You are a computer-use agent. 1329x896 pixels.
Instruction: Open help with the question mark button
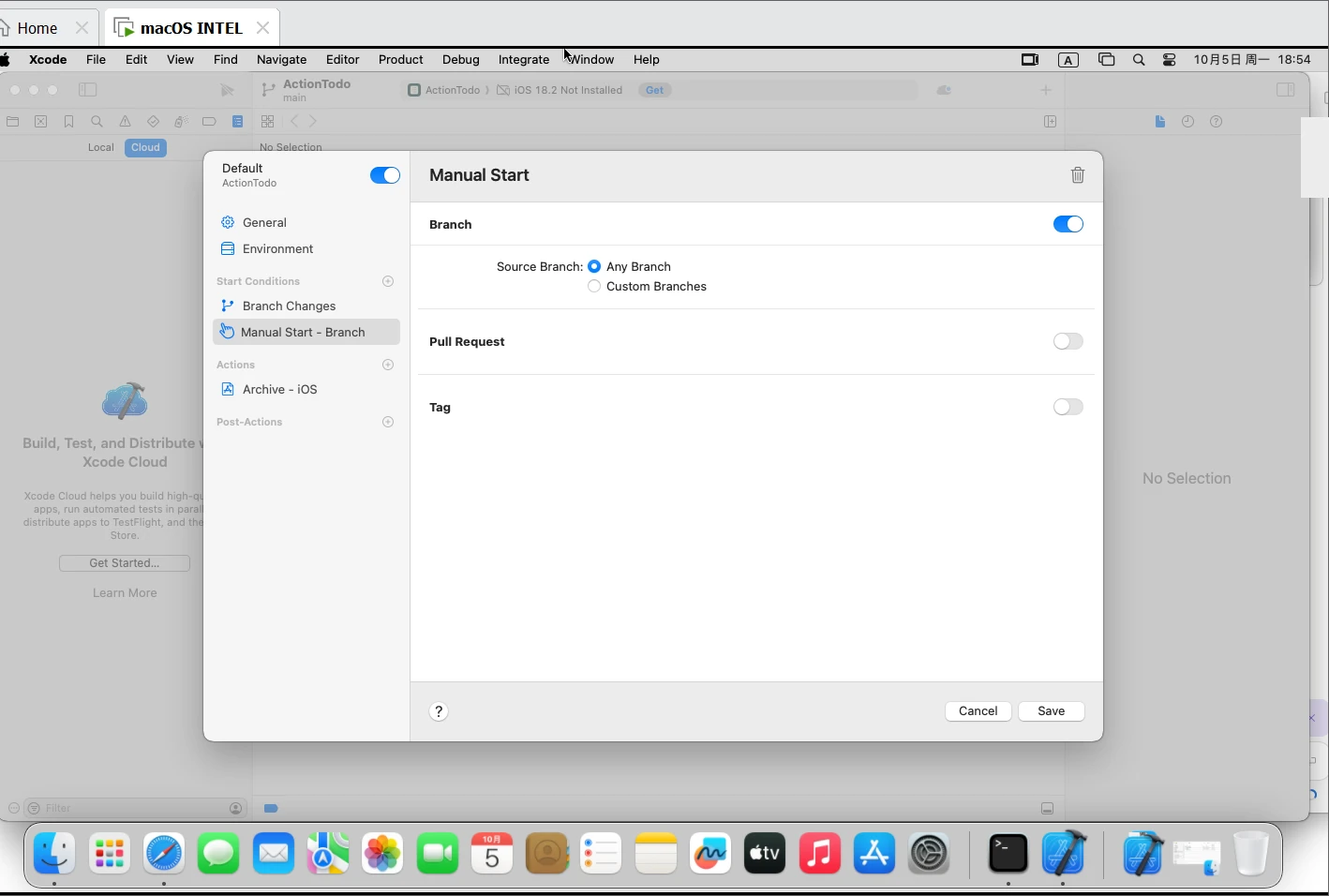tap(439, 711)
